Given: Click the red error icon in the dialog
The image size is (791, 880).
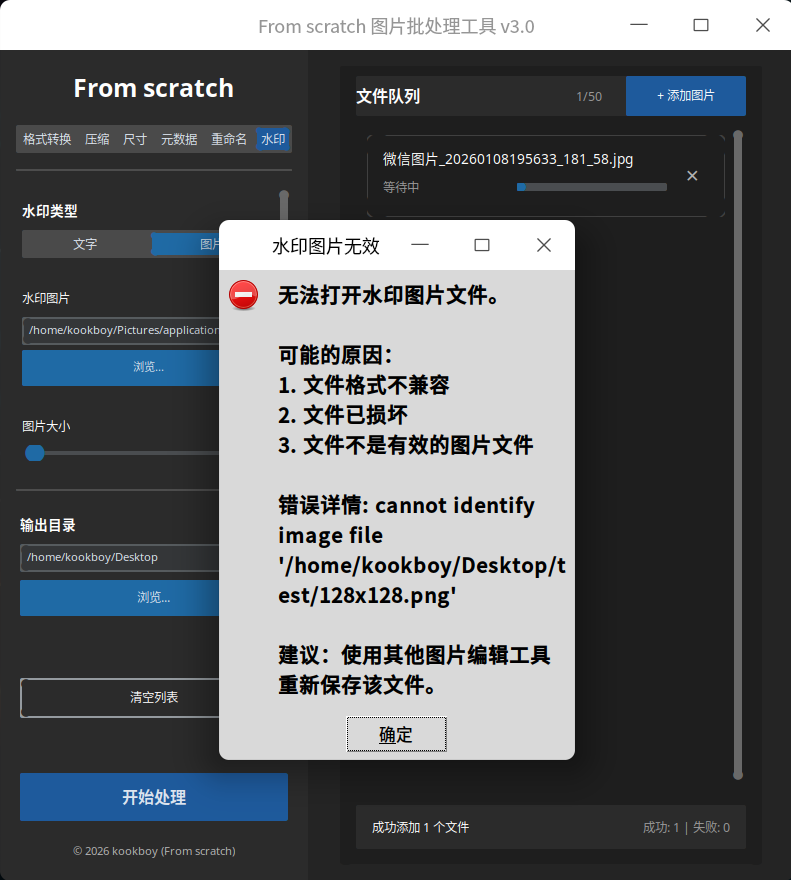Looking at the screenshot, I should click(x=244, y=295).
